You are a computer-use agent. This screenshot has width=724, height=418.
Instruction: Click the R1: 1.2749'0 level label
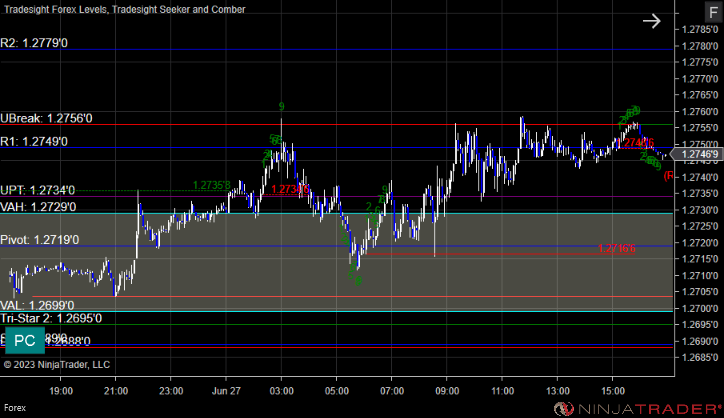(x=34, y=141)
